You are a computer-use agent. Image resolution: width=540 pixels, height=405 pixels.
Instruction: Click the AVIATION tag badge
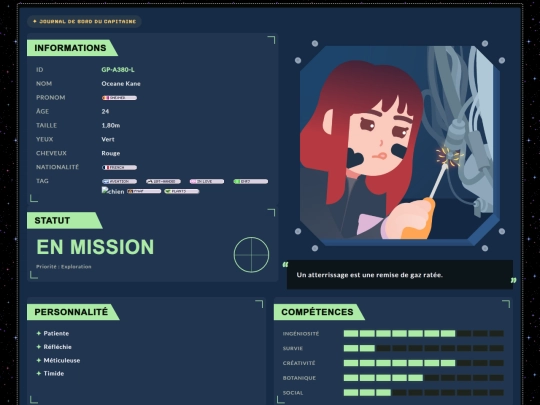click(x=119, y=181)
